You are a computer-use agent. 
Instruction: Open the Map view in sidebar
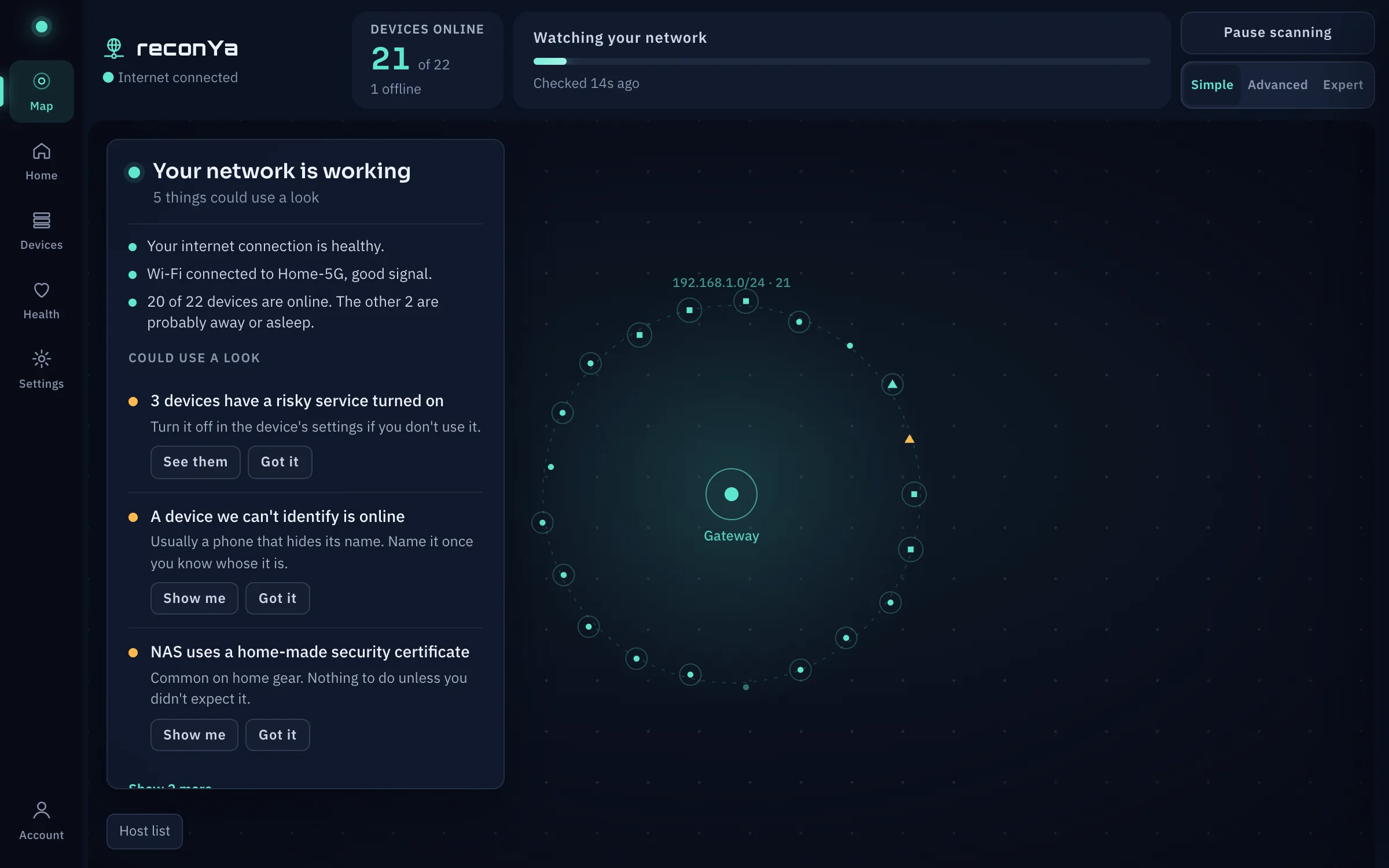click(x=41, y=91)
